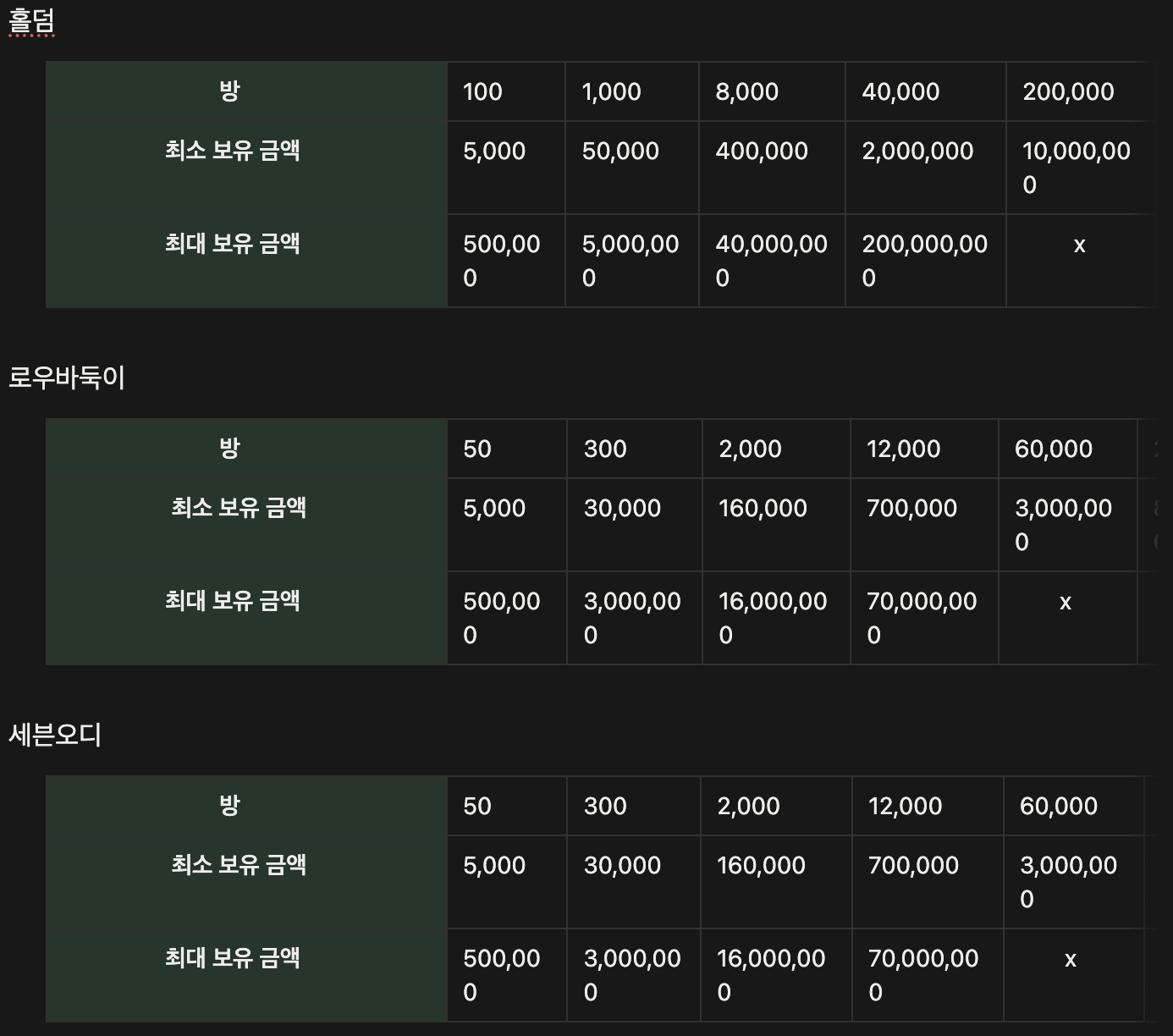Click the 12,000 room cell in 로우바둑이 table
The image size is (1173, 1036).
(x=903, y=449)
